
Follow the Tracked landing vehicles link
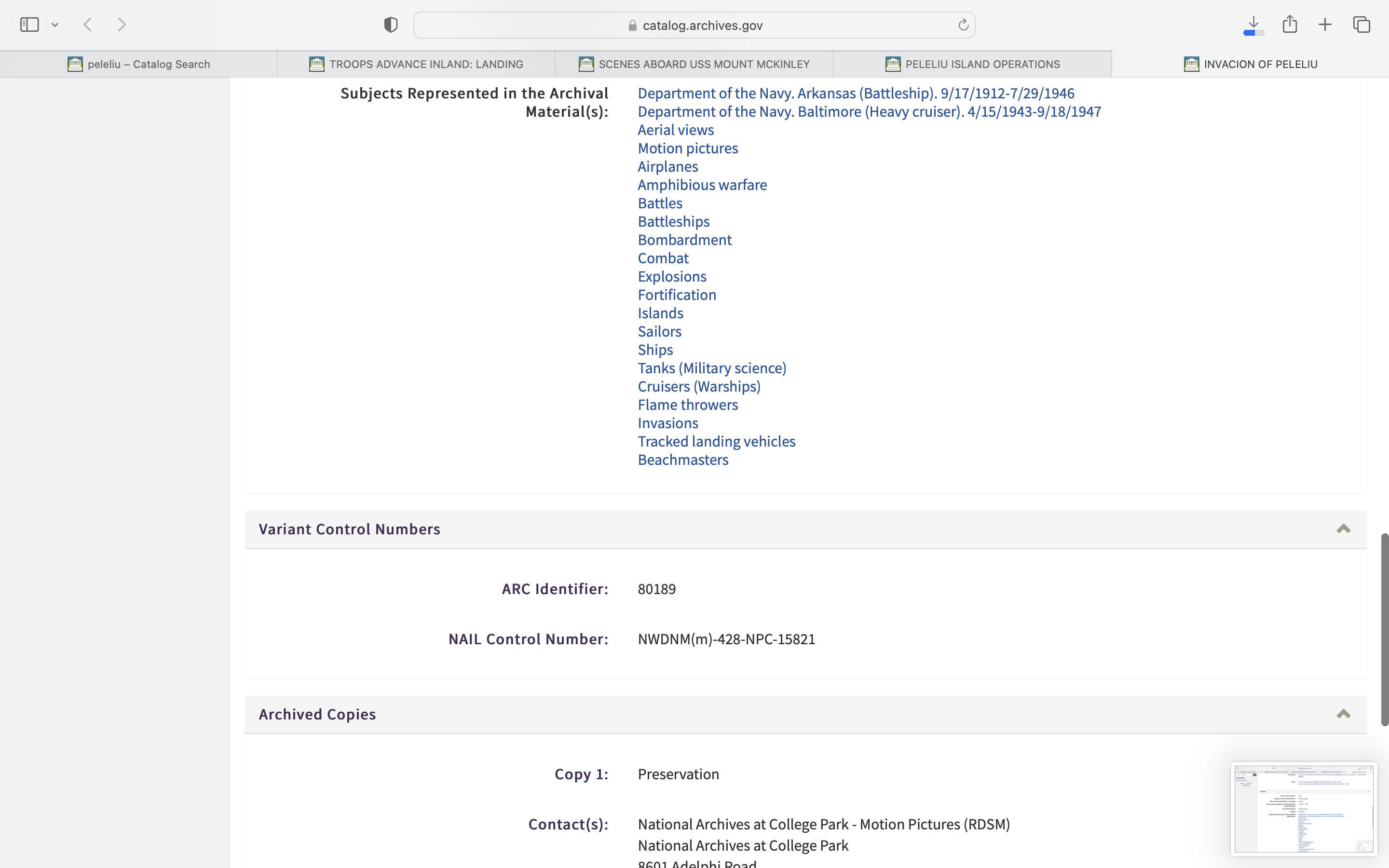coord(716,441)
